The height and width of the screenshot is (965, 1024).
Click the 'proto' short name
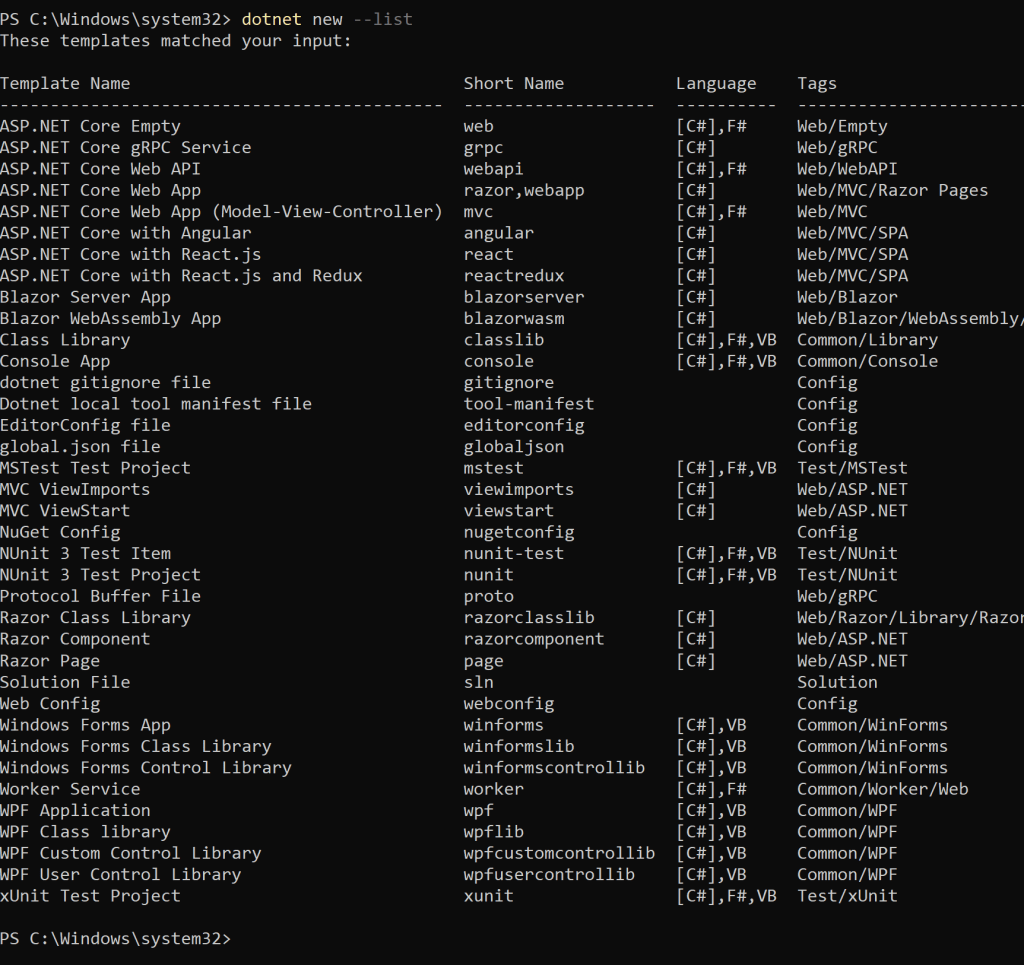(x=488, y=597)
